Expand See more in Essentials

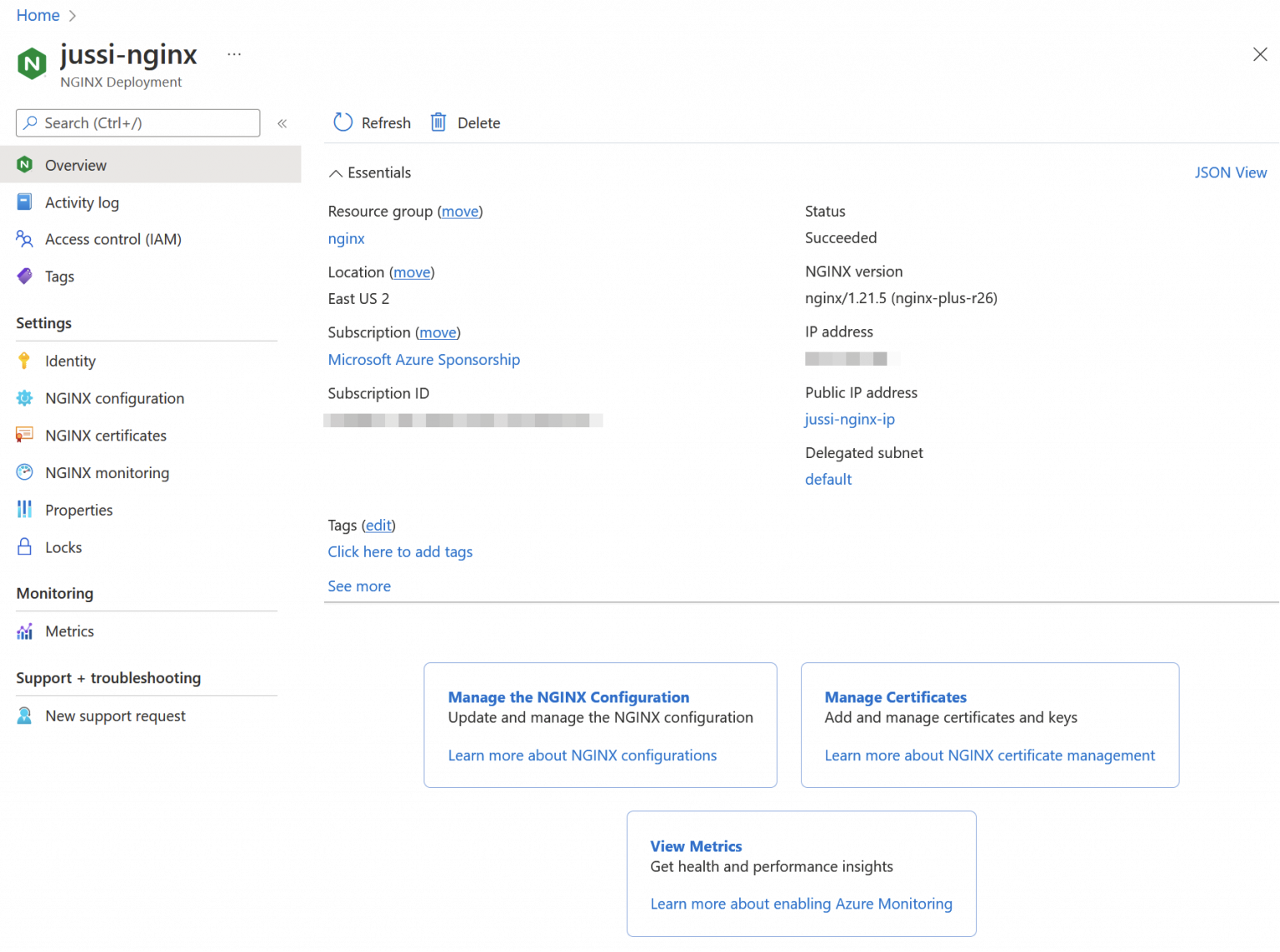pos(359,586)
